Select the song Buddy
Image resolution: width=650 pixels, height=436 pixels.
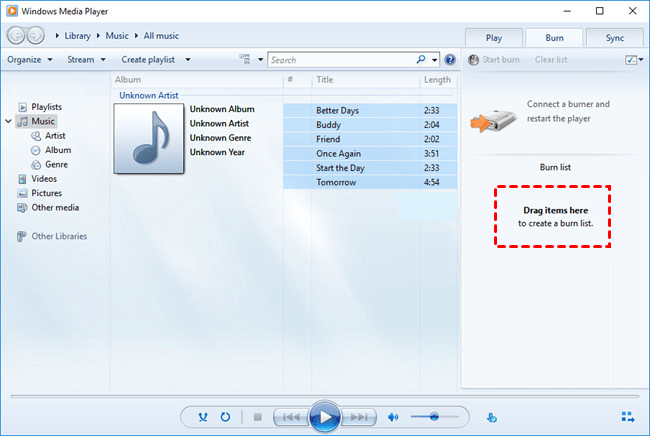(x=370, y=125)
